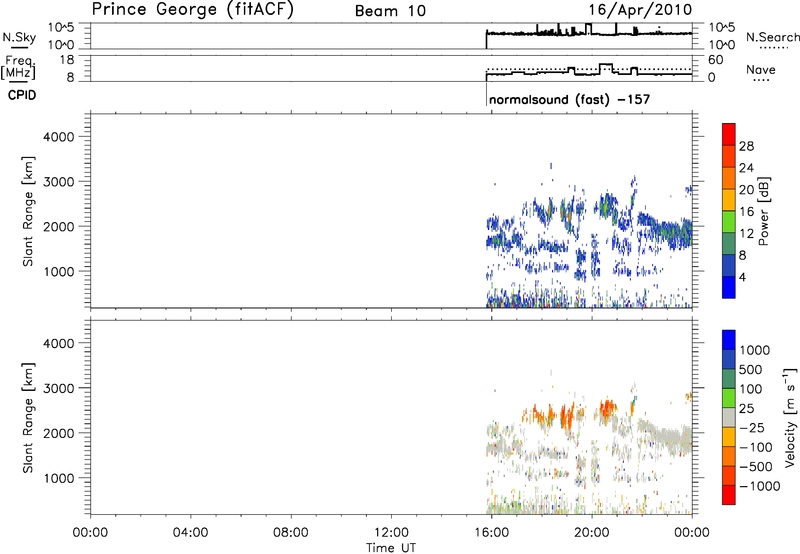Viewport: 800px width, 554px height.
Task: Select the text 'normalsound (fast) -157'
Action: point(569,99)
